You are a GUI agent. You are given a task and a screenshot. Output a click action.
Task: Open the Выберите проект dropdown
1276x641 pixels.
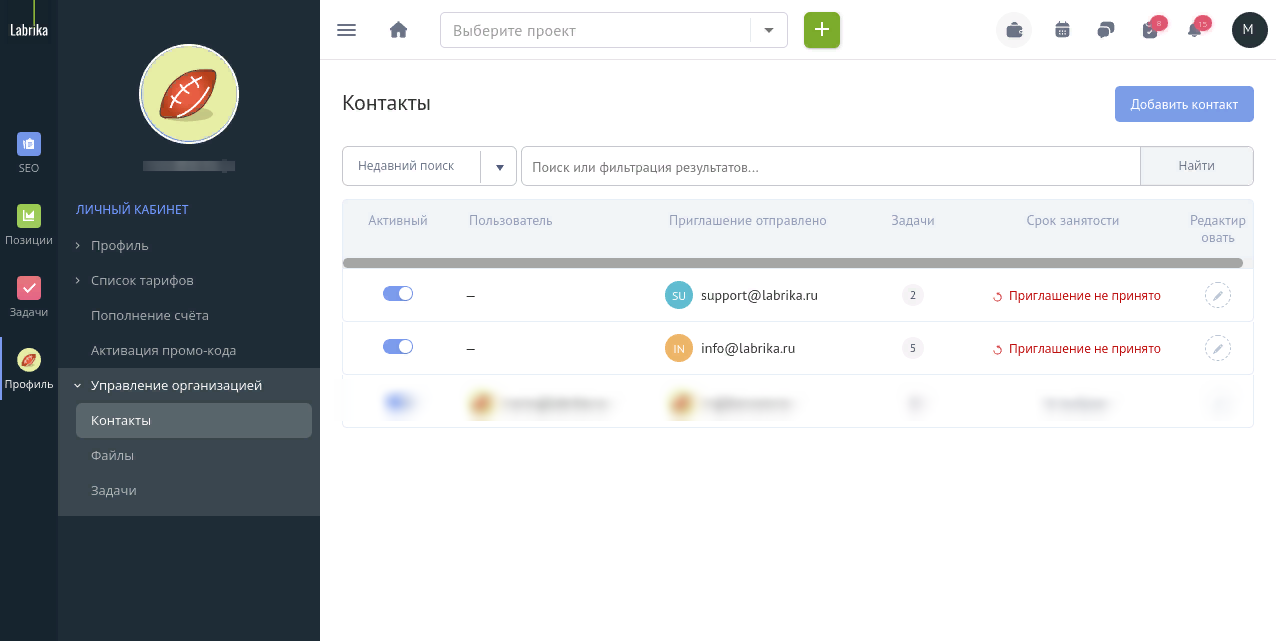coord(614,30)
